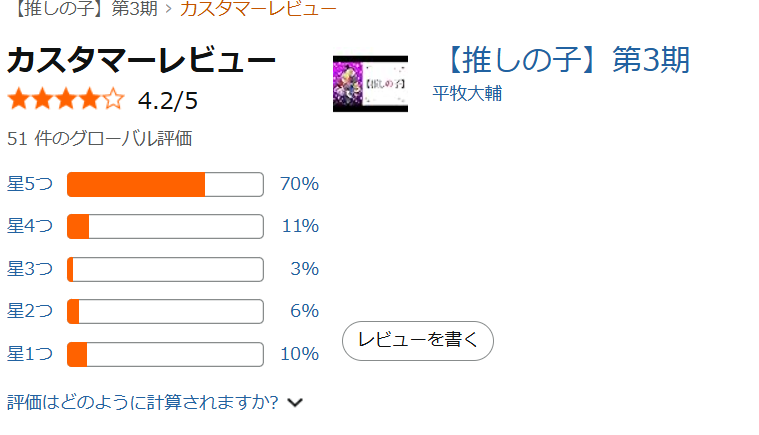Open the 【推しの子】第3期 product thumbnail
759x435 pixels.
tap(370, 83)
